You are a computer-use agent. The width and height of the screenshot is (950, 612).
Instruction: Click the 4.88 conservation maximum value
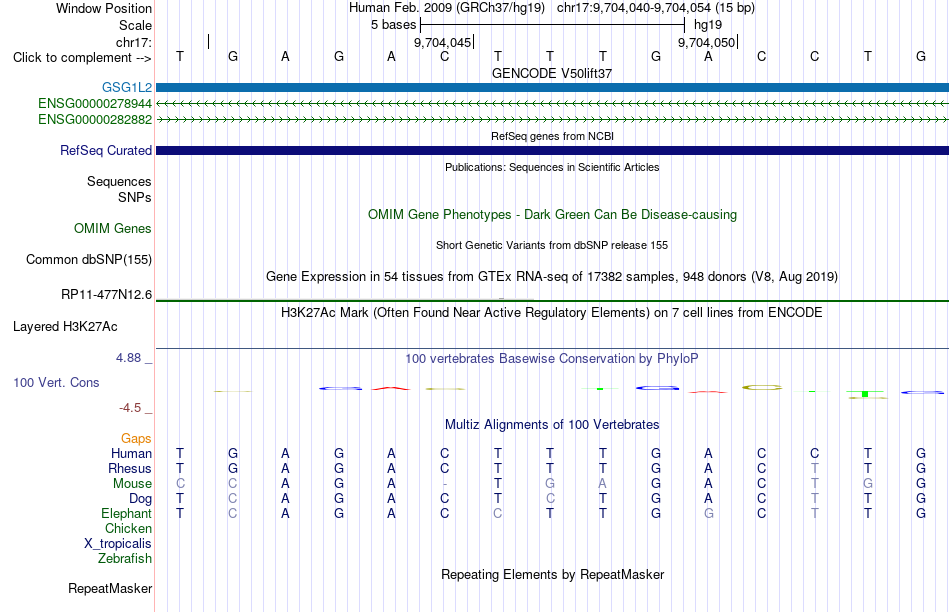(128, 358)
